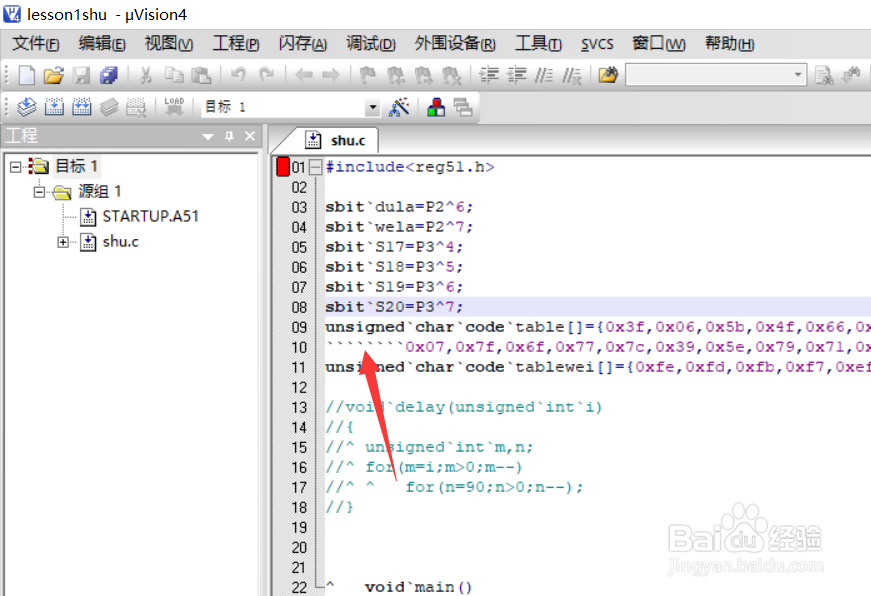Open the 调试(D) menu
This screenshot has width=871, height=596.
pyautogui.click(x=371, y=43)
